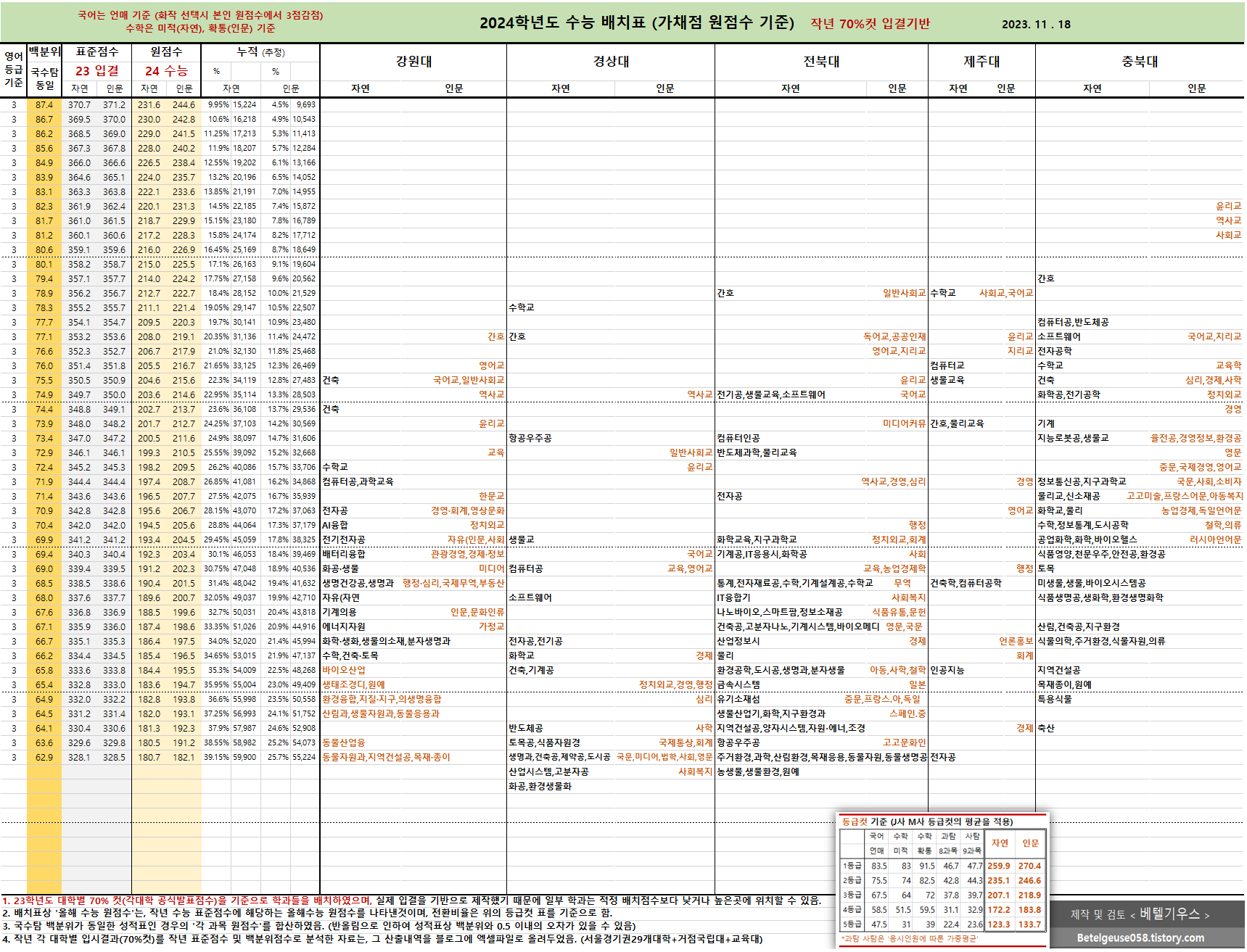Select 축산 under 충북대
This screenshot has height=952, width=1247.
pos(1046,728)
